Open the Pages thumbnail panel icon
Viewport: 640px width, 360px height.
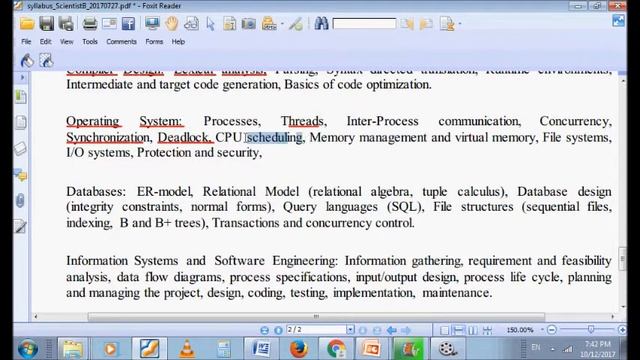[x=21, y=122]
